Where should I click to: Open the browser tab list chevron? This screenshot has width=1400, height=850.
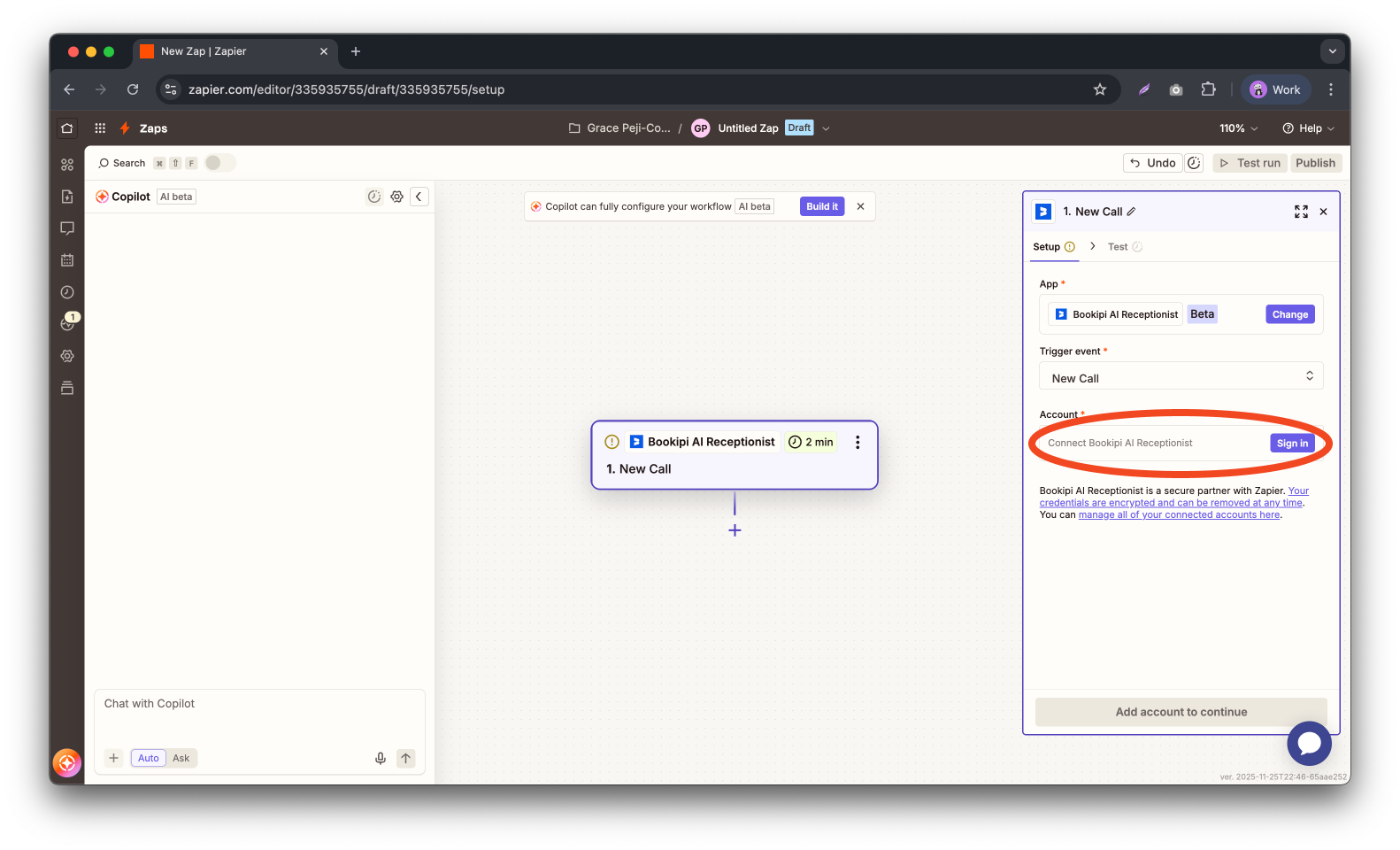(x=1333, y=51)
